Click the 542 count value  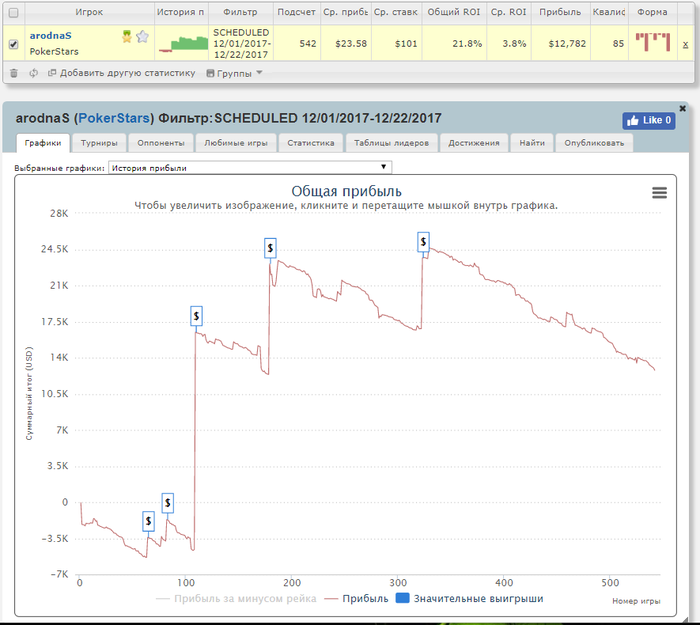coord(308,44)
